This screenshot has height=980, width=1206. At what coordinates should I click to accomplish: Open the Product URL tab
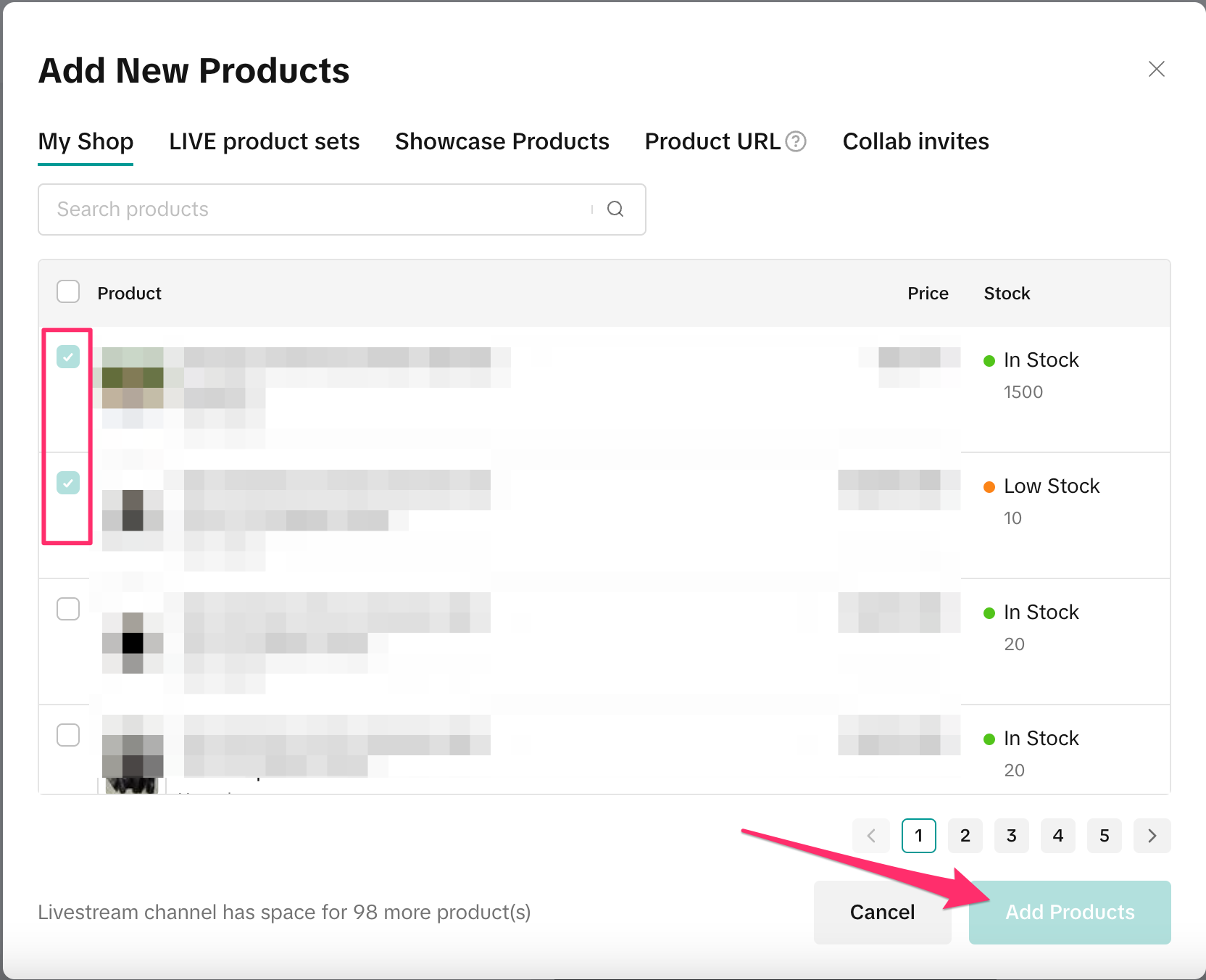click(x=712, y=141)
